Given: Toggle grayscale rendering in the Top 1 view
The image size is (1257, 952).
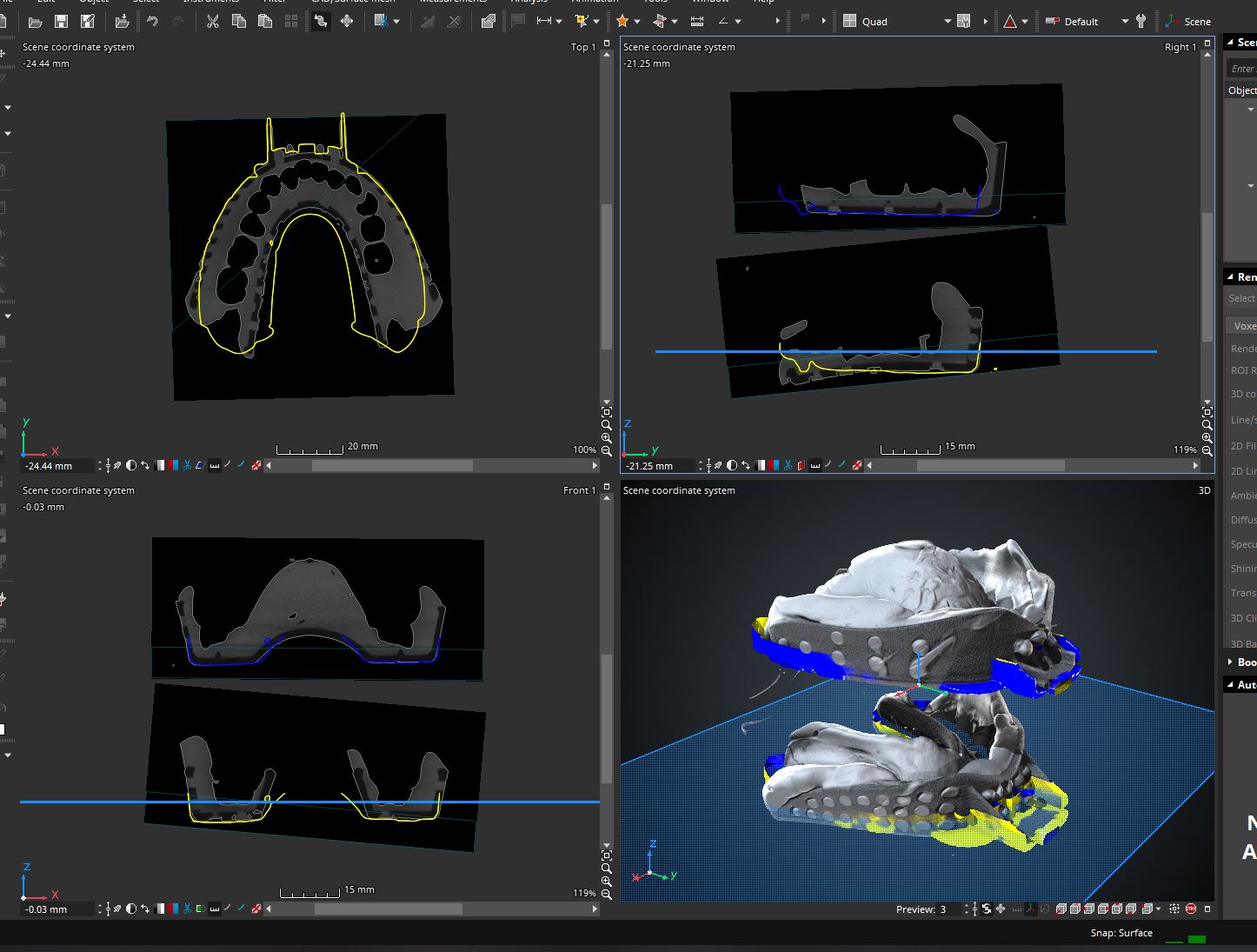Looking at the screenshot, I should click(160, 466).
